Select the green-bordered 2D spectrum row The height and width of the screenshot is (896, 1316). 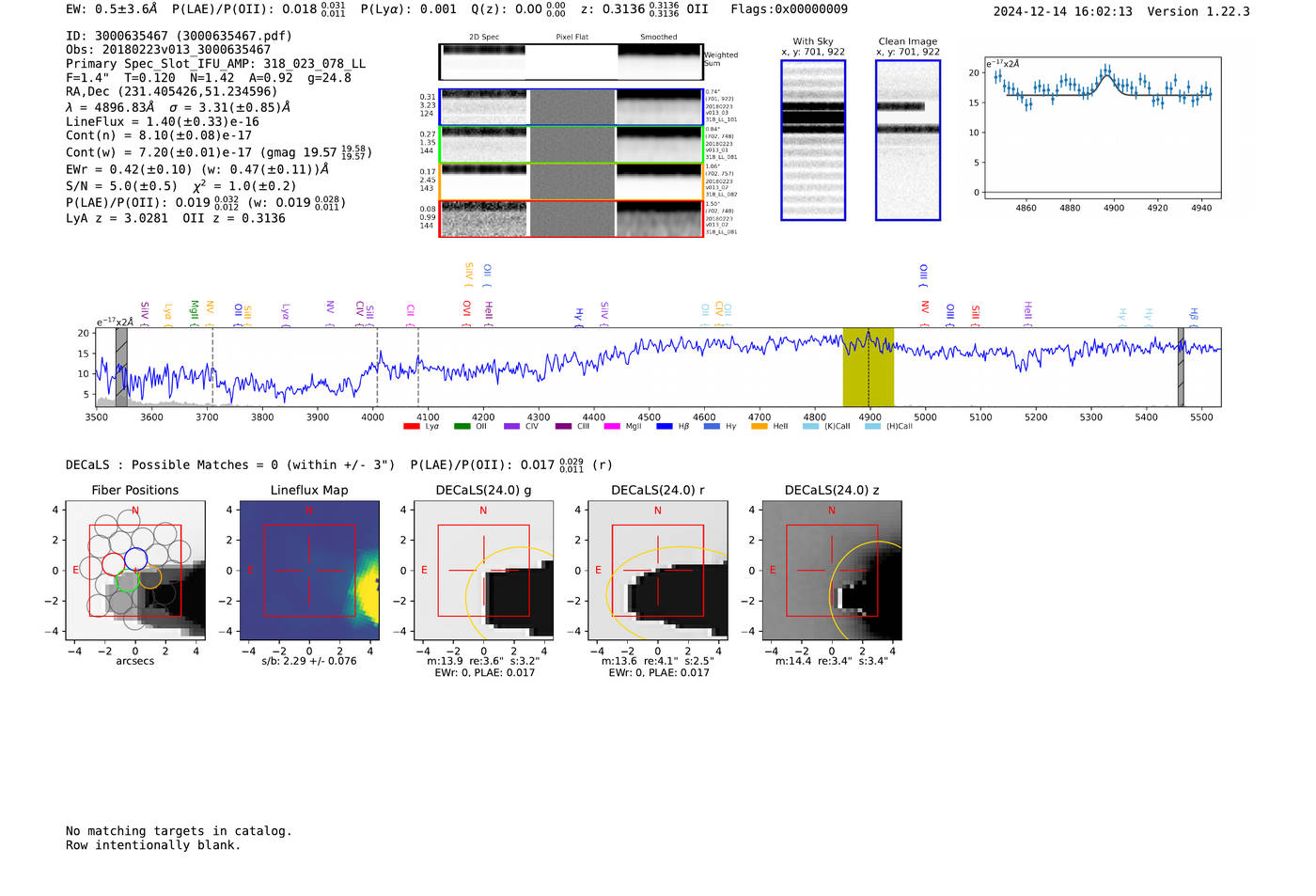pyautogui.click(x=572, y=145)
